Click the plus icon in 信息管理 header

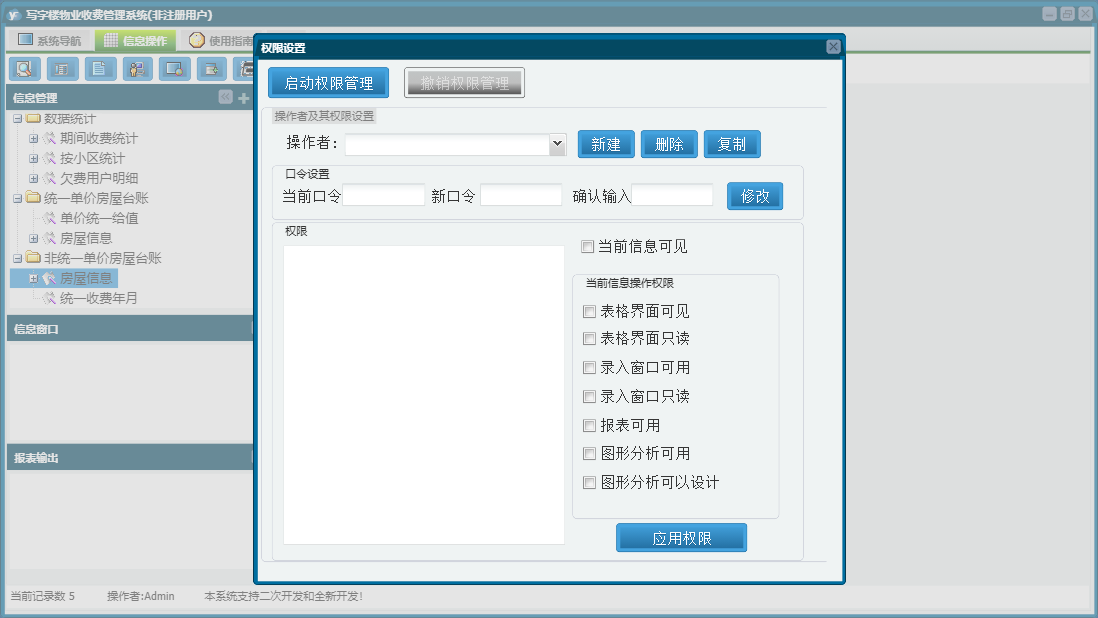tap(243, 98)
